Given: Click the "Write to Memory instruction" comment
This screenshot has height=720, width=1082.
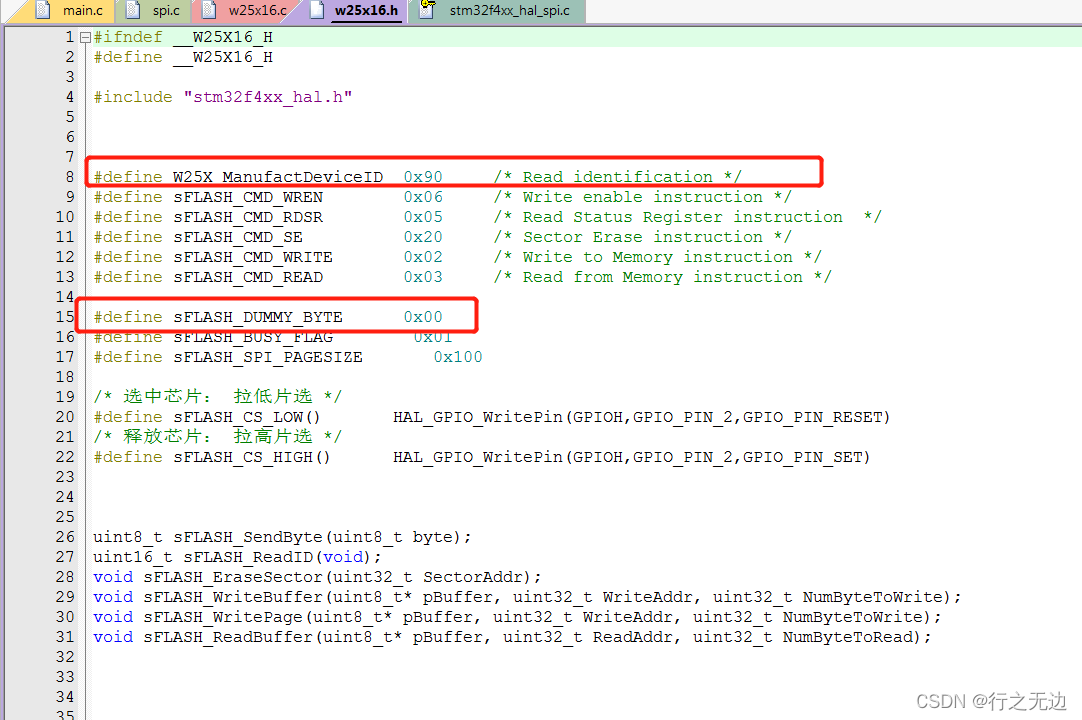Looking at the screenshot, I should pos(658,257).
